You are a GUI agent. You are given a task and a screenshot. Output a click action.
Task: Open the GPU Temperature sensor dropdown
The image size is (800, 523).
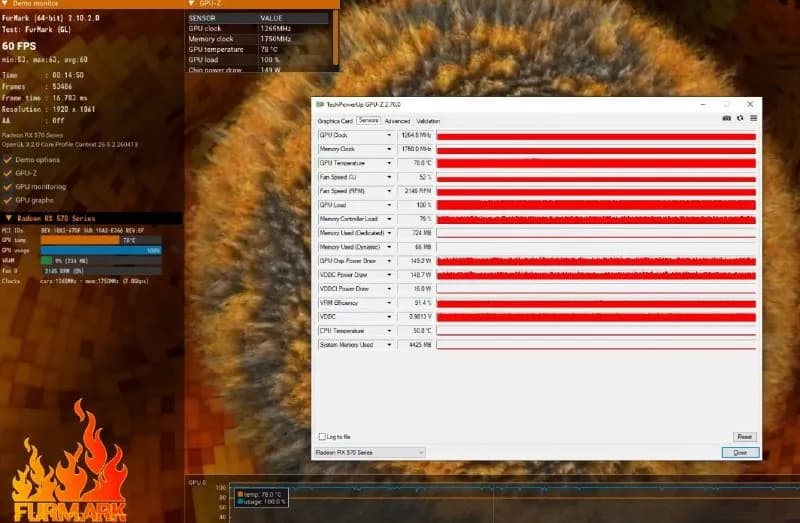tap(389, 163)
